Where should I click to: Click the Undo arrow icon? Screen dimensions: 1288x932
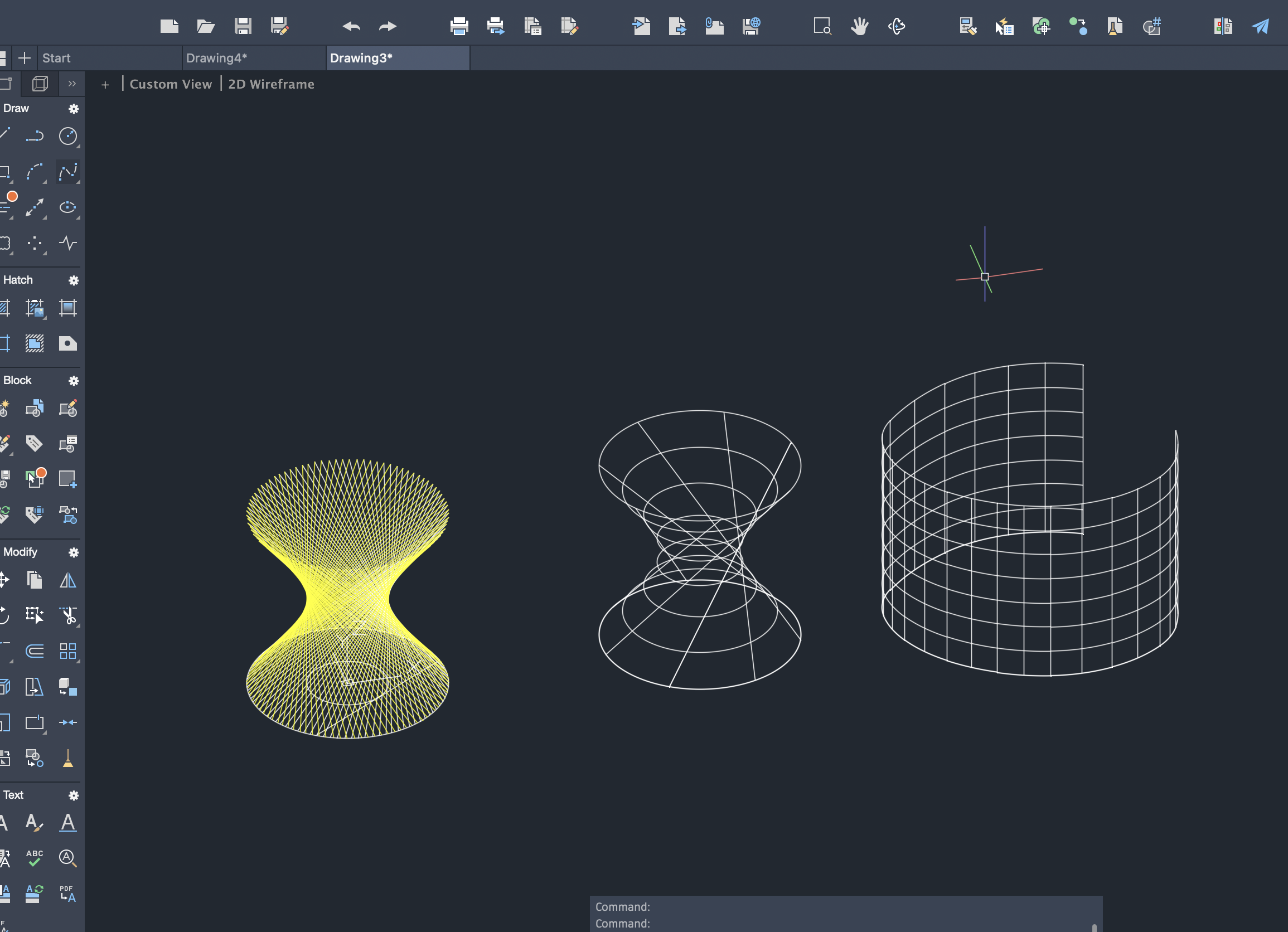tap(351, 26)
